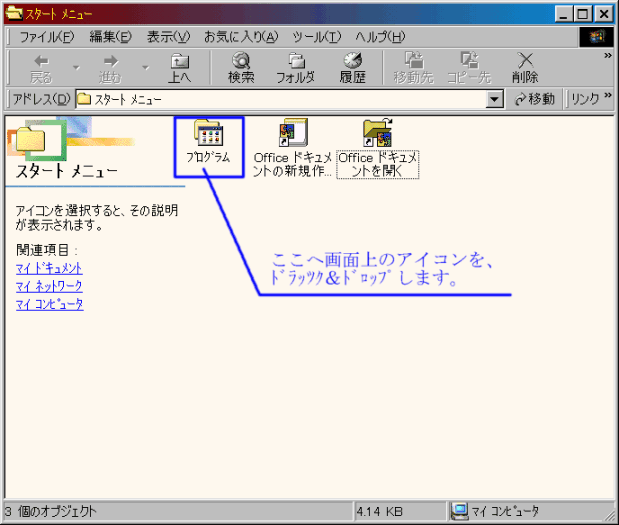Open the History (履歴) toolbar button
Viewport: 619px width, 525px height.
(x=352, y=68)
